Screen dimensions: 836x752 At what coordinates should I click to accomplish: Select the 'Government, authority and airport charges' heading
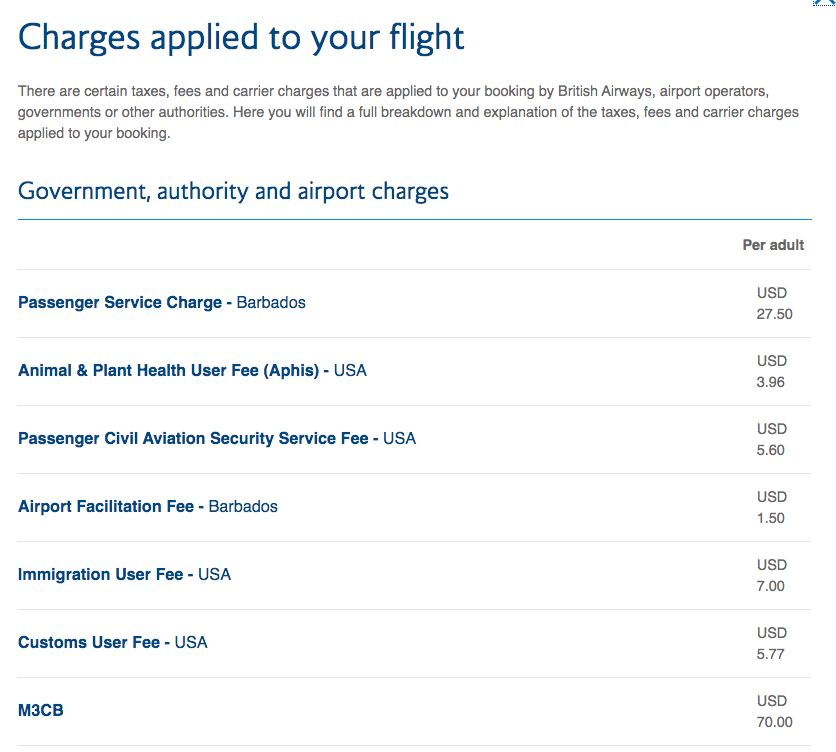233,191
